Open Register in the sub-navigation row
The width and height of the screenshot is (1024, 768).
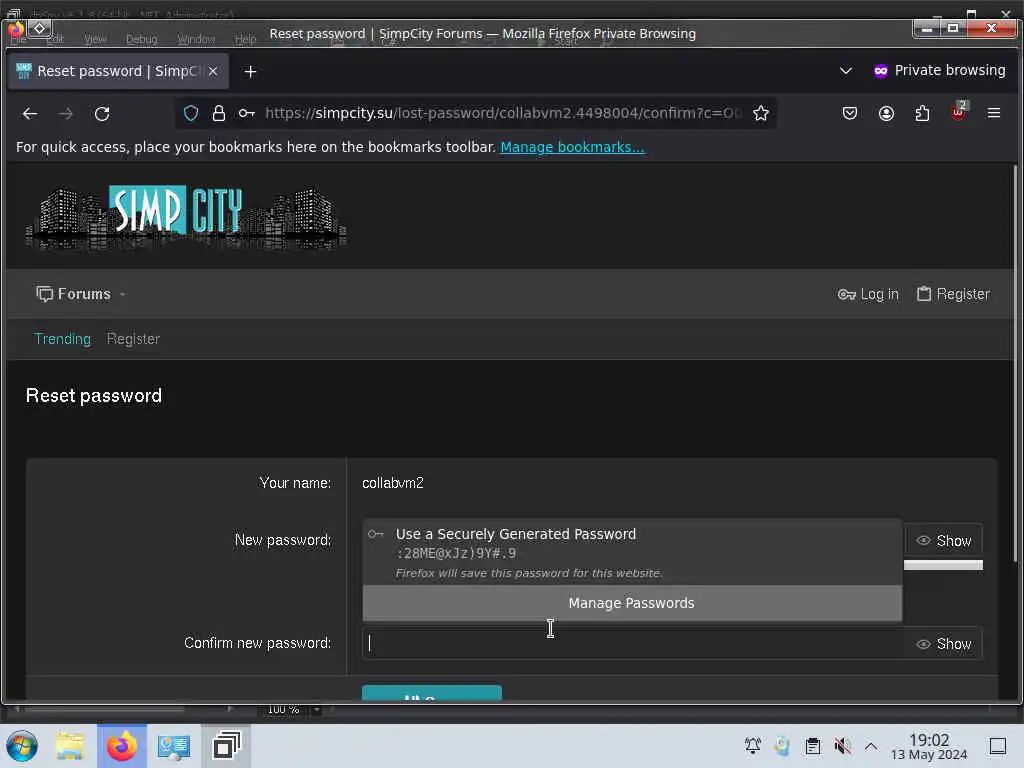click(133, 339)
